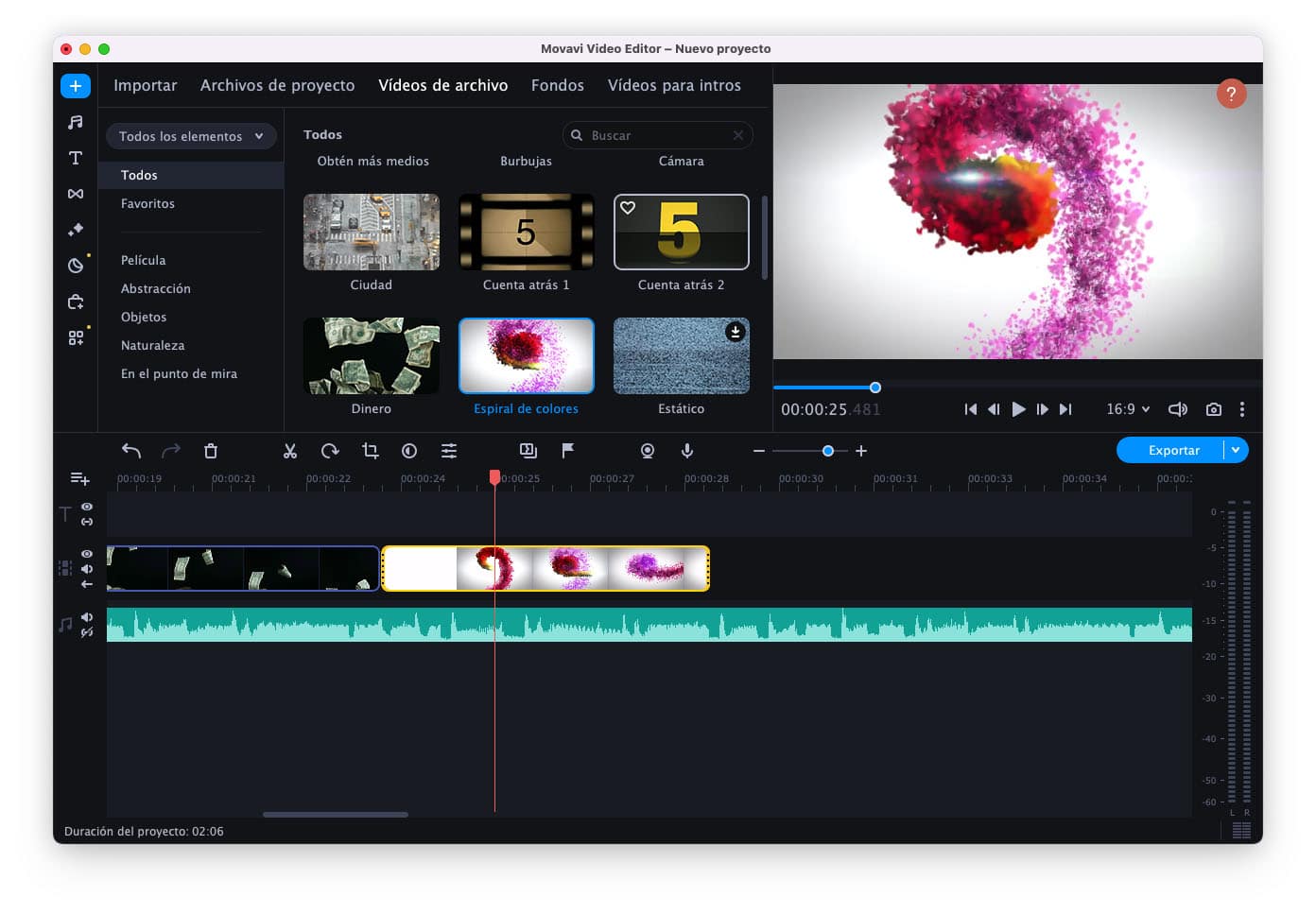This screenshot has height=914, width=1316.
Task: Open the color adjustments icon in toolbar
Action: [x=409, y=451]
